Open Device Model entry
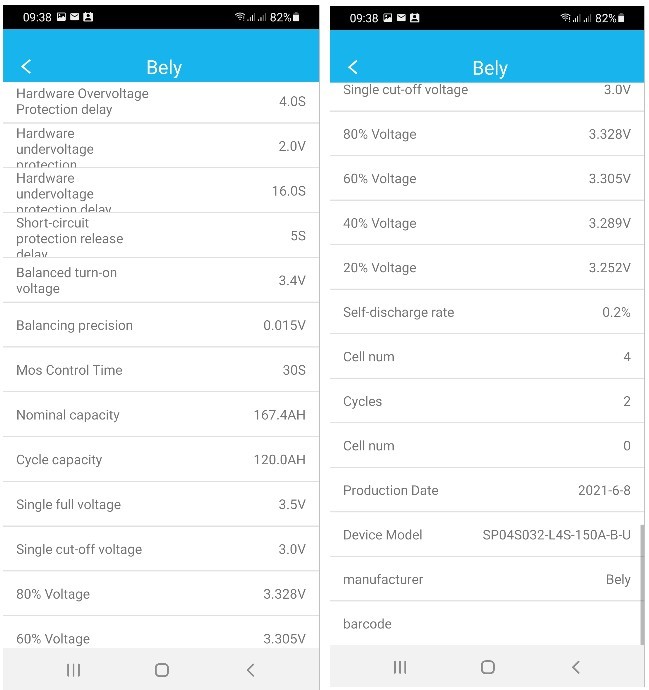Viewport: 649px width, 690px height. 487,535
